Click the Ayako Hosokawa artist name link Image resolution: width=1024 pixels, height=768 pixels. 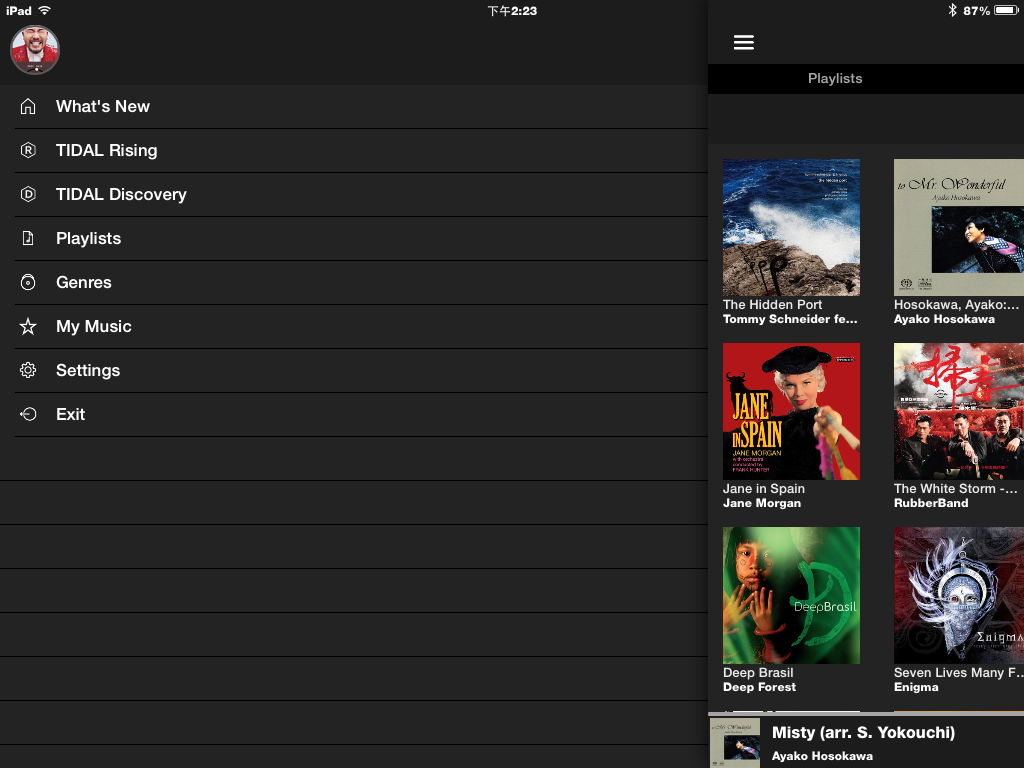pyautogui.click(x=944, y=319)
